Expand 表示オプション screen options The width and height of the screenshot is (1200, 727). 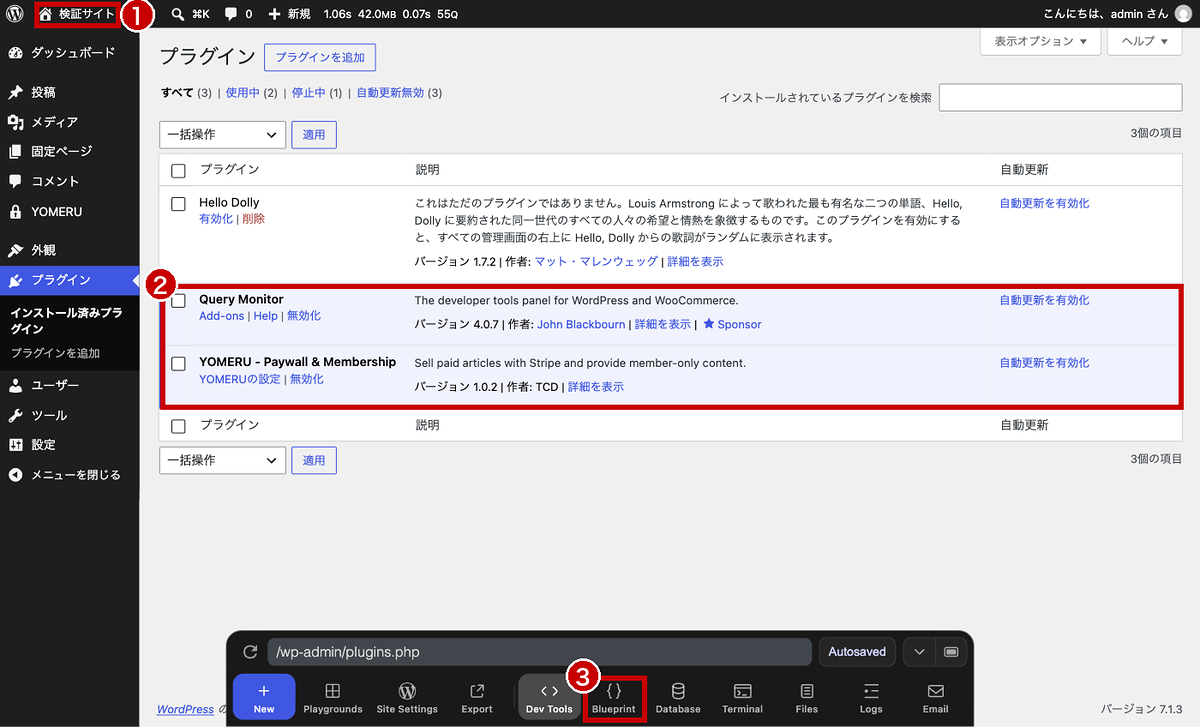[x=1040, y=41]
